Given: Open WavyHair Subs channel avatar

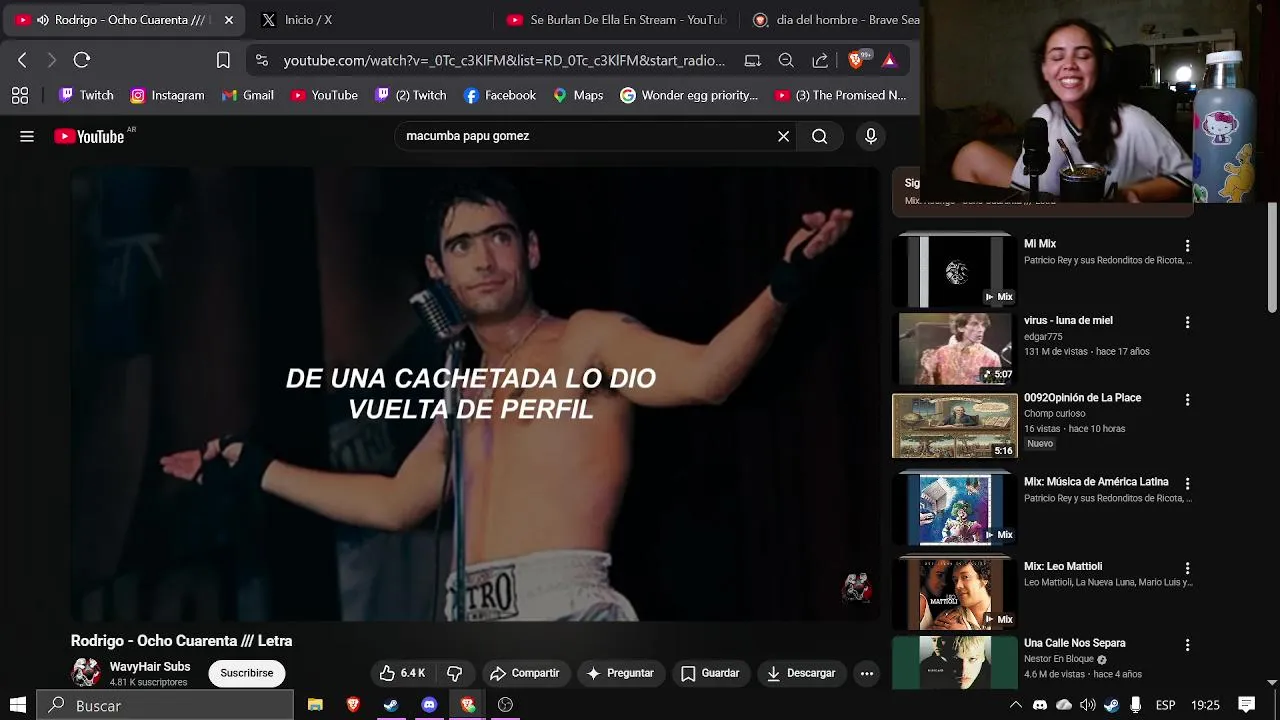Looking at the screenshot, I should 86,672.
